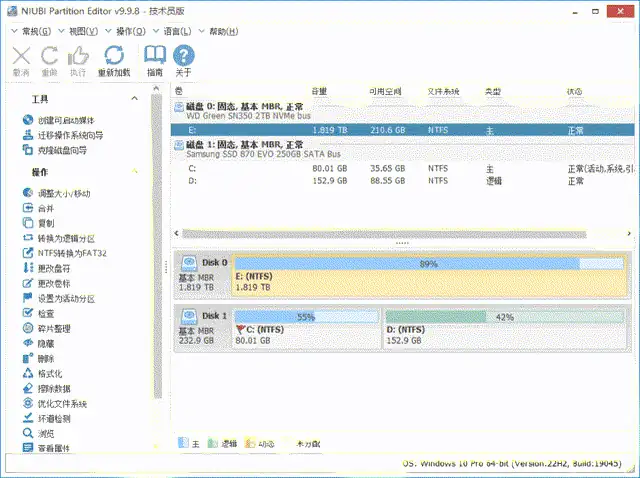Run 坏道检测 surface test
640x478 pixels.
tap(47, 418)
